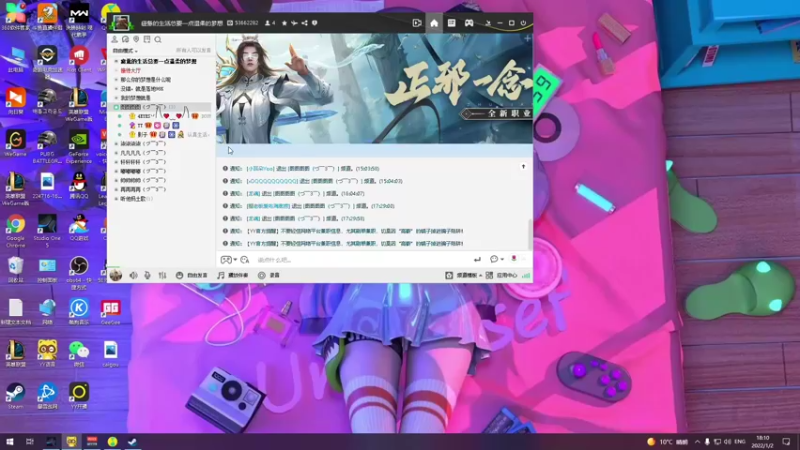Image resolution: width=800 pixels, height=450 pixels.
Task: Start recording with the 录音 button
Action: (x=269, y=276)
